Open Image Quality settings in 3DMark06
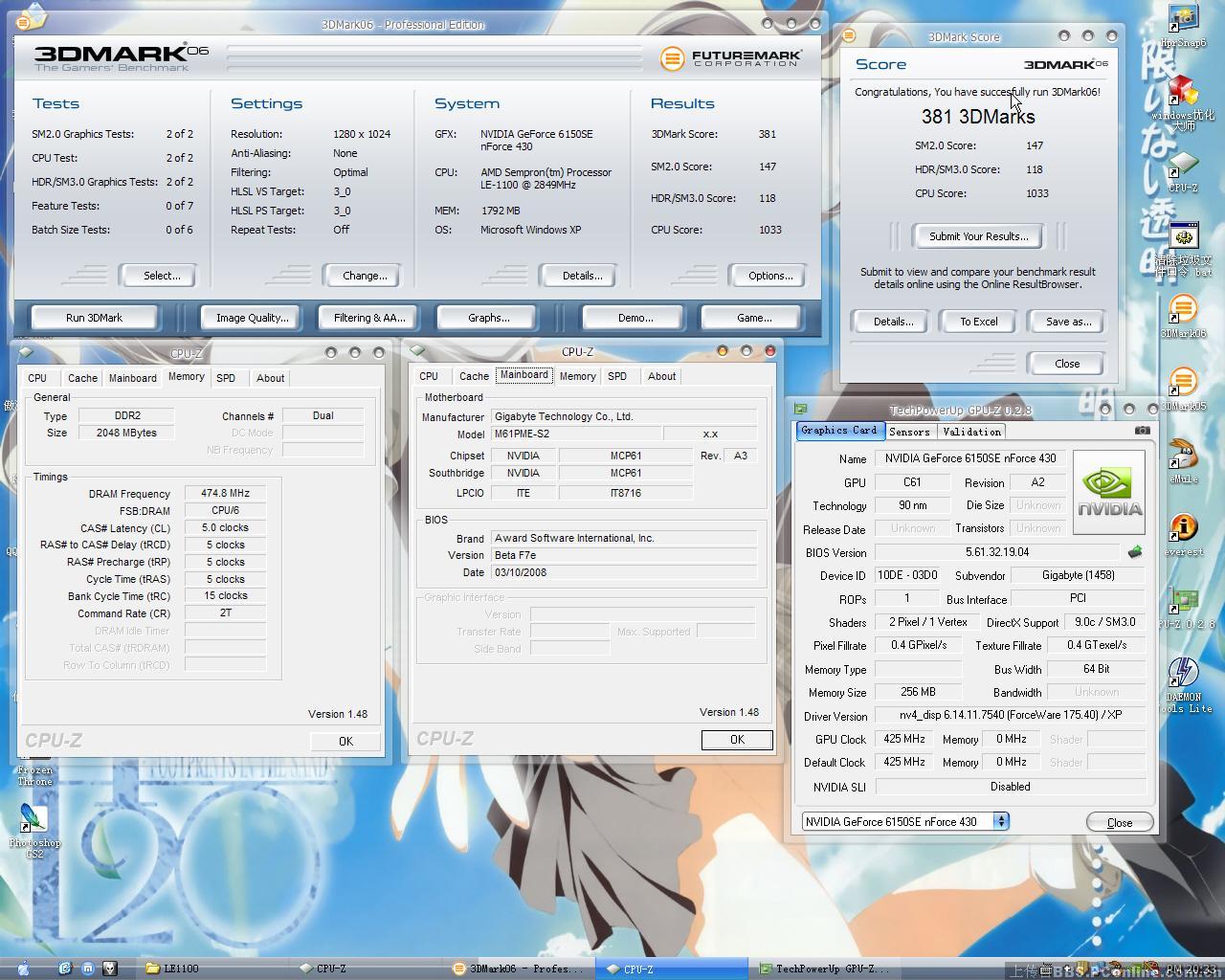Image resolution: width=1225 pixels, height=980 pixels. tap(252, 318)
